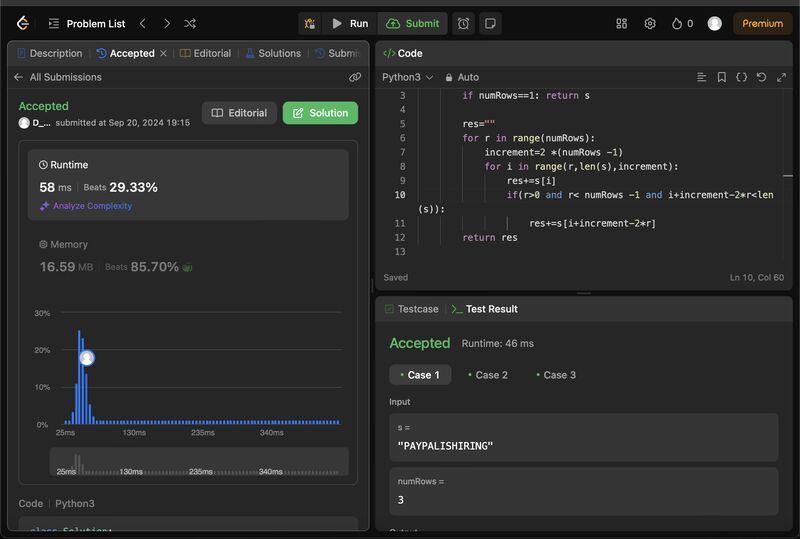Switch to the Description tab
800x539 pixels.
pos(49,53)
